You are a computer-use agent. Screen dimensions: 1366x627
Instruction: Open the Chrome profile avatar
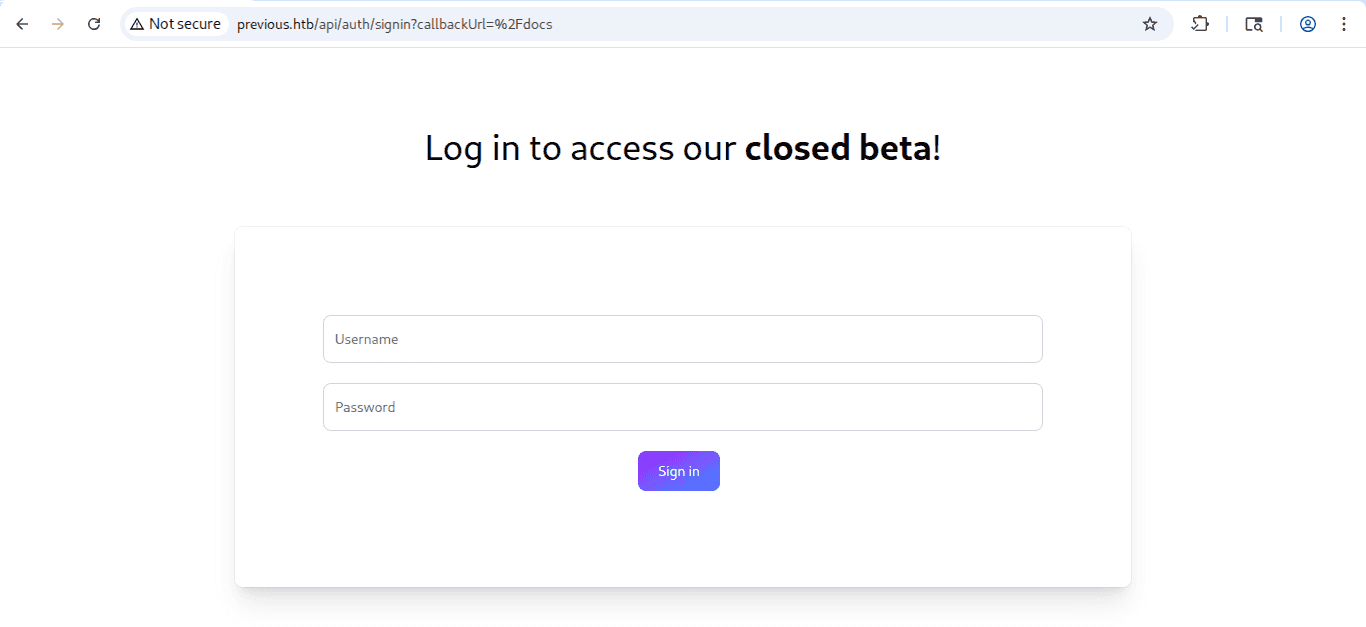(1308, 24)
